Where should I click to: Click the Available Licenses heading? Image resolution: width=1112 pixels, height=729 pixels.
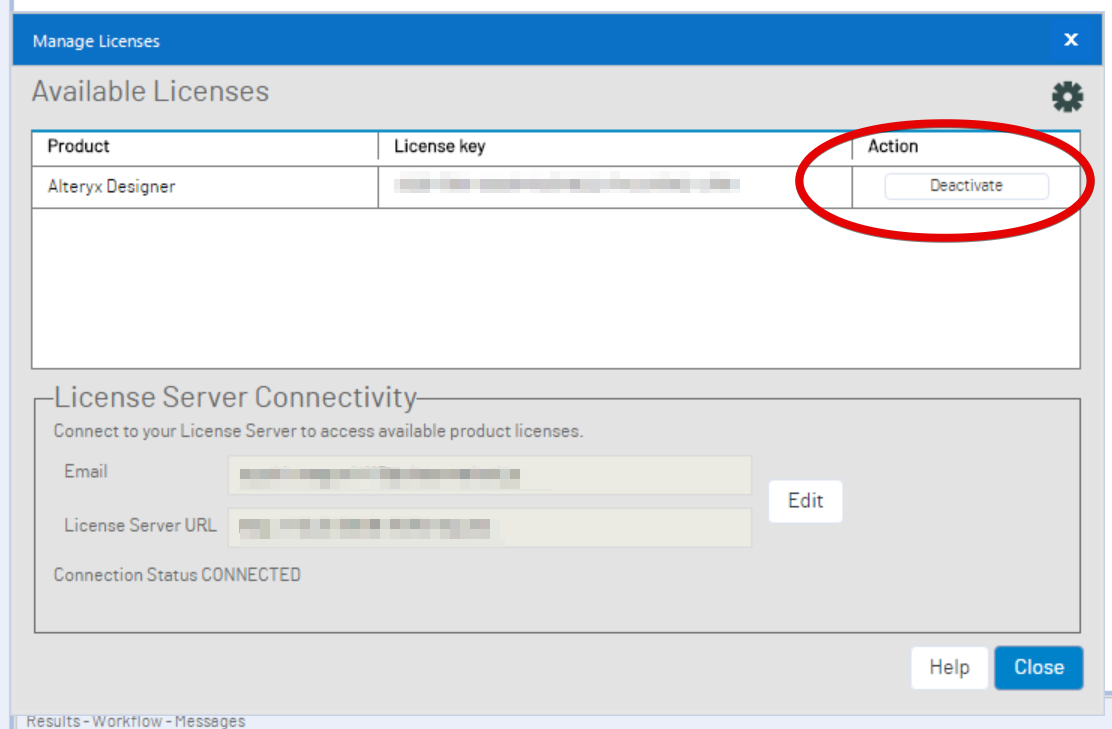[x=150, y=91]
